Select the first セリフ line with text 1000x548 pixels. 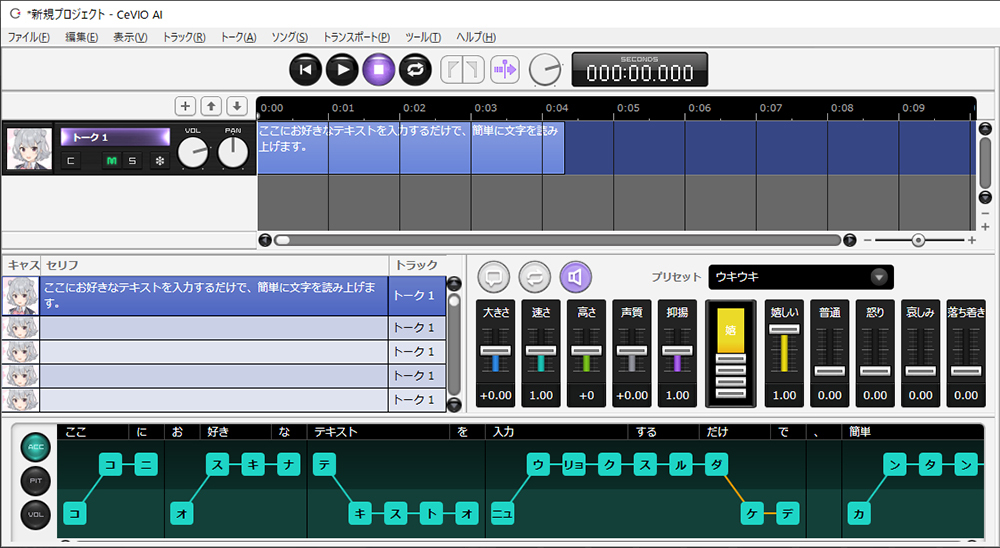pos(214,295)
